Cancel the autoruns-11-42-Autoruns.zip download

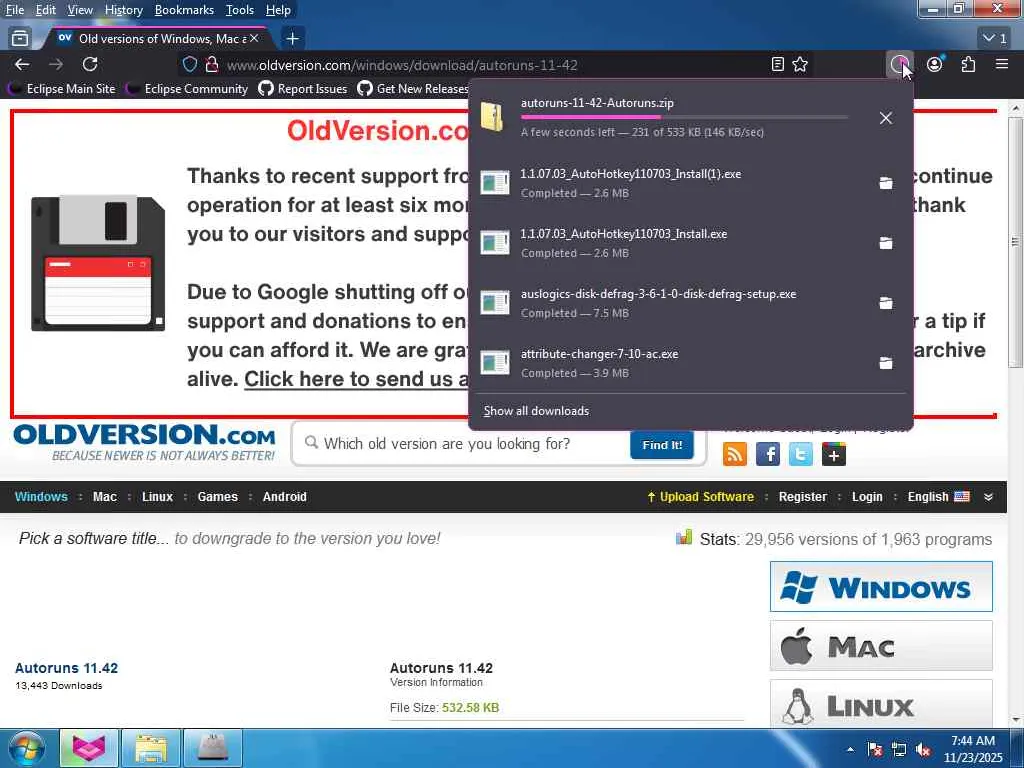click(886, 118)
